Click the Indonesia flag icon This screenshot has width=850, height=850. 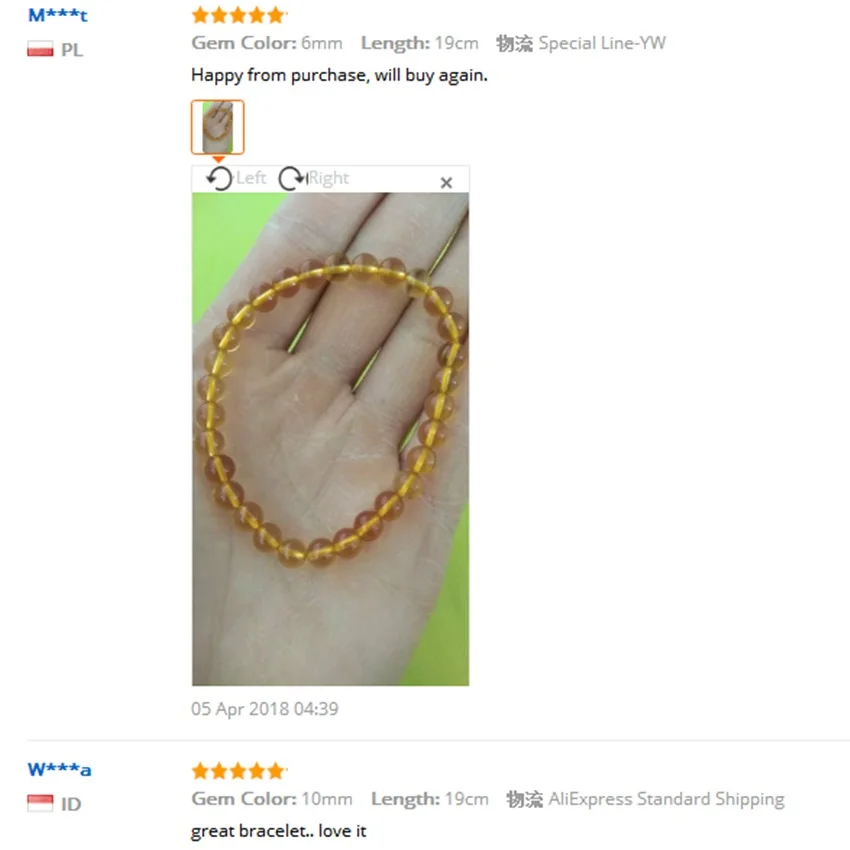click(40, 803)
